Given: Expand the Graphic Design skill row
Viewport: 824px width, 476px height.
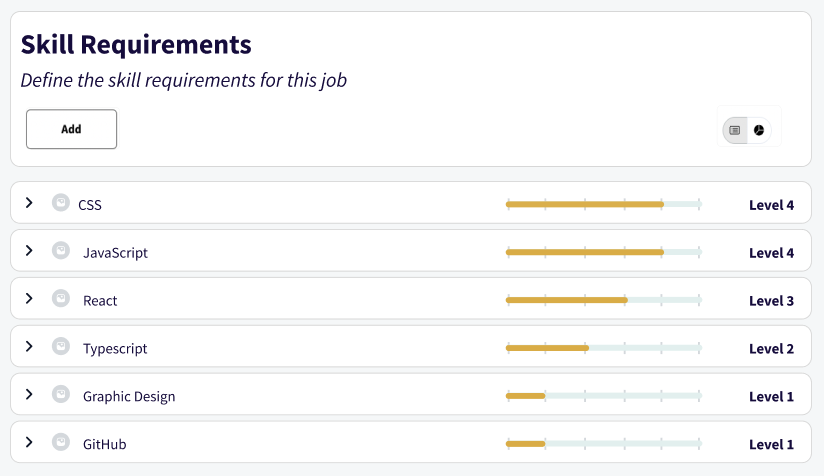Looking at the screenshot, I should coord(29,394).
